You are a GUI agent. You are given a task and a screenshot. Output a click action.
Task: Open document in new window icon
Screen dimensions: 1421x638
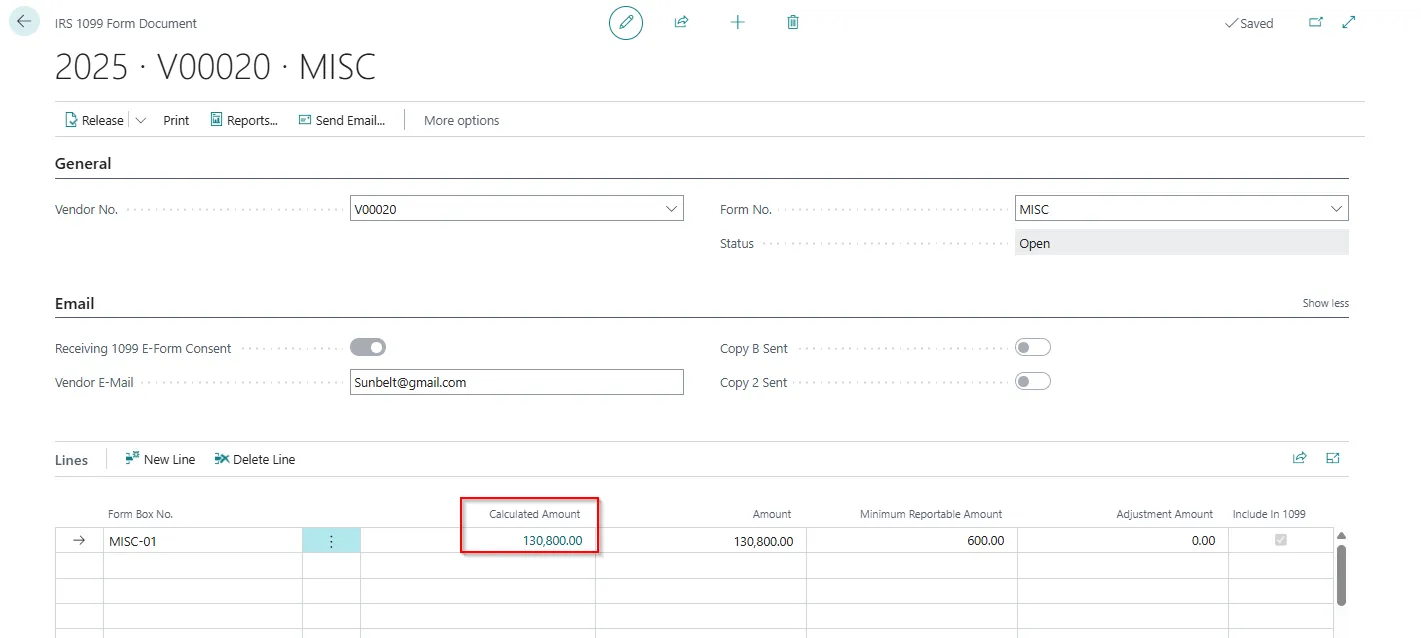tap(1316, 22)
